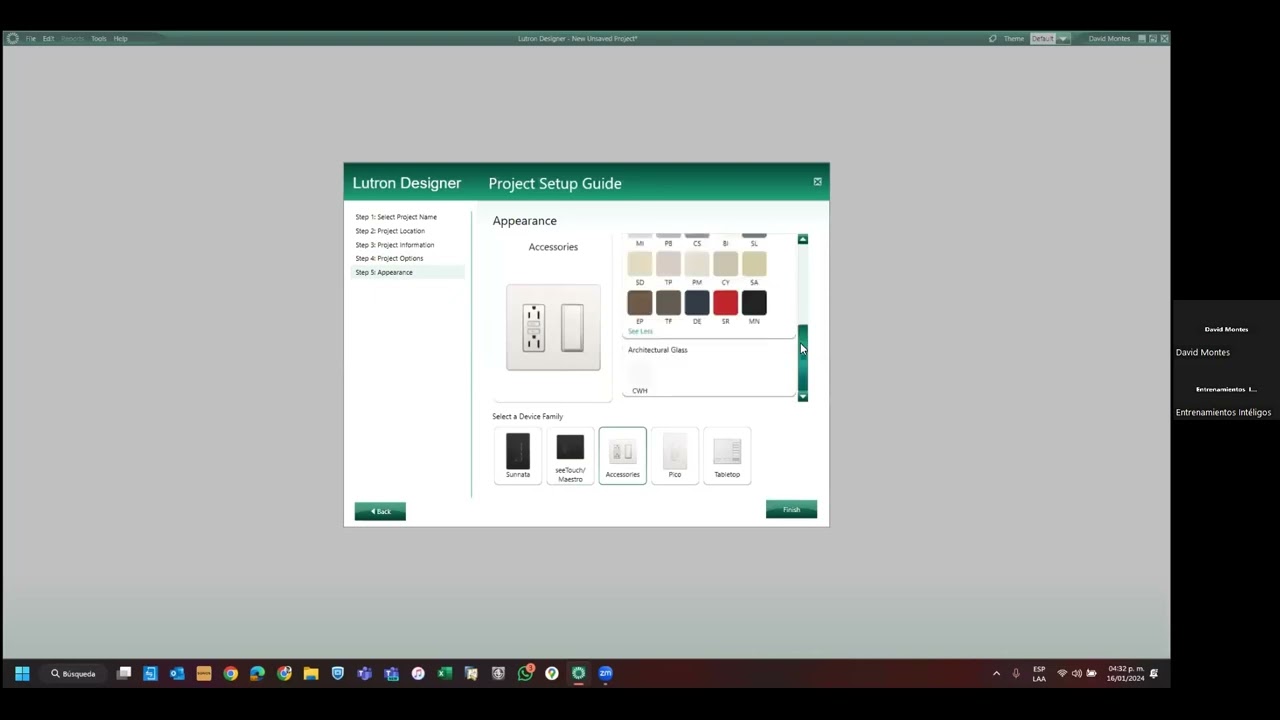Select the Sunnata device family
1280x720 pixels.
[x=518, y=455]
